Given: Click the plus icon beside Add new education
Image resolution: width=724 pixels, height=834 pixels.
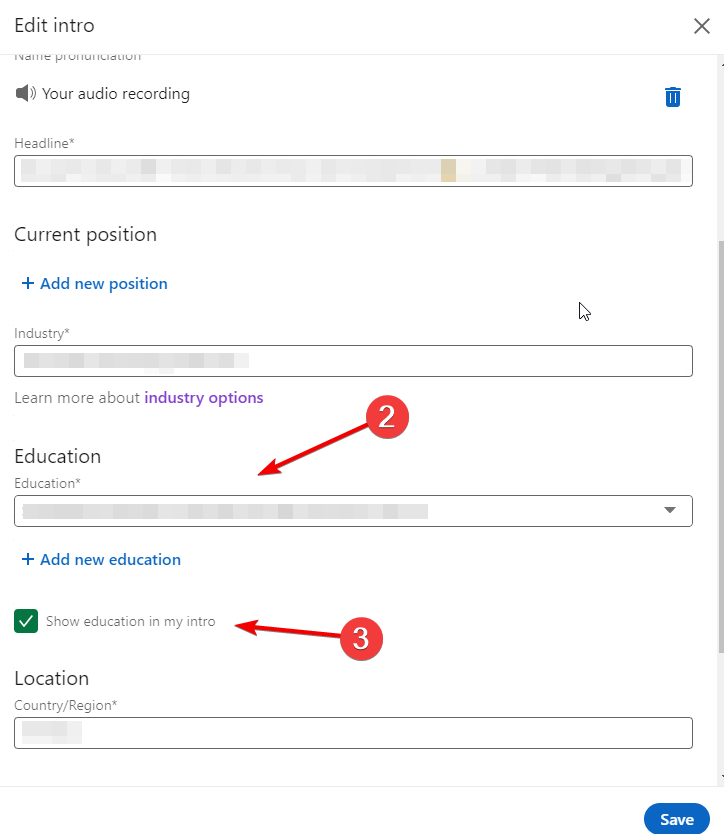Looking at the screenshot, I should point(28,560).
